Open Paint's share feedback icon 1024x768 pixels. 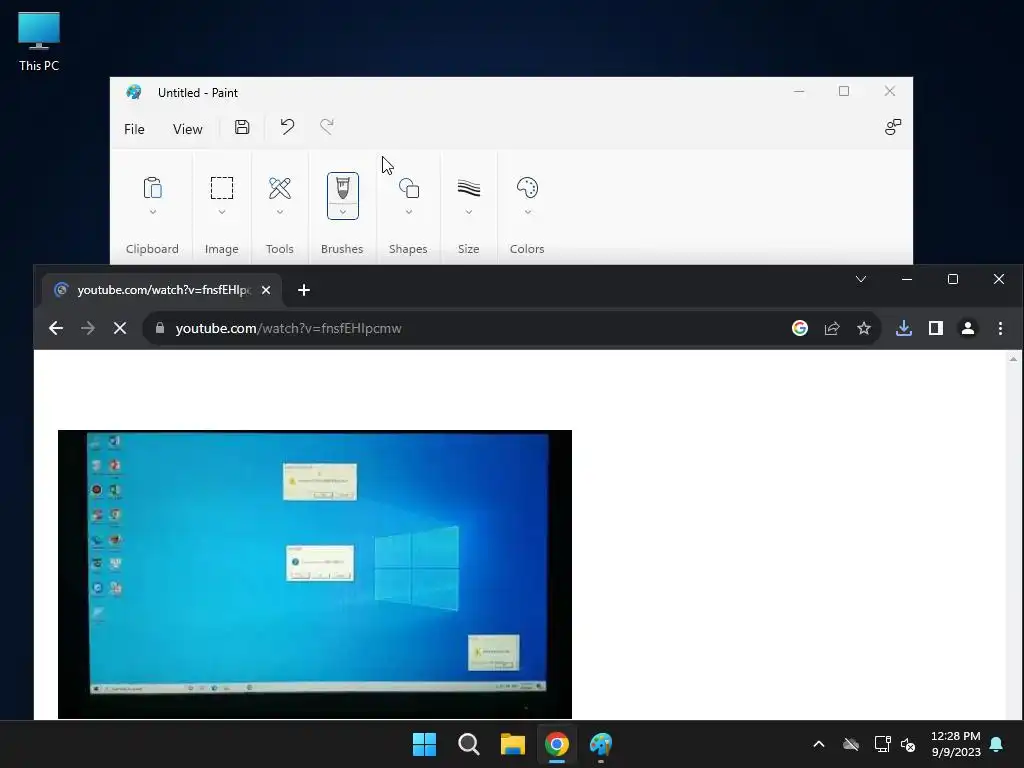click(x=893, y=127)
